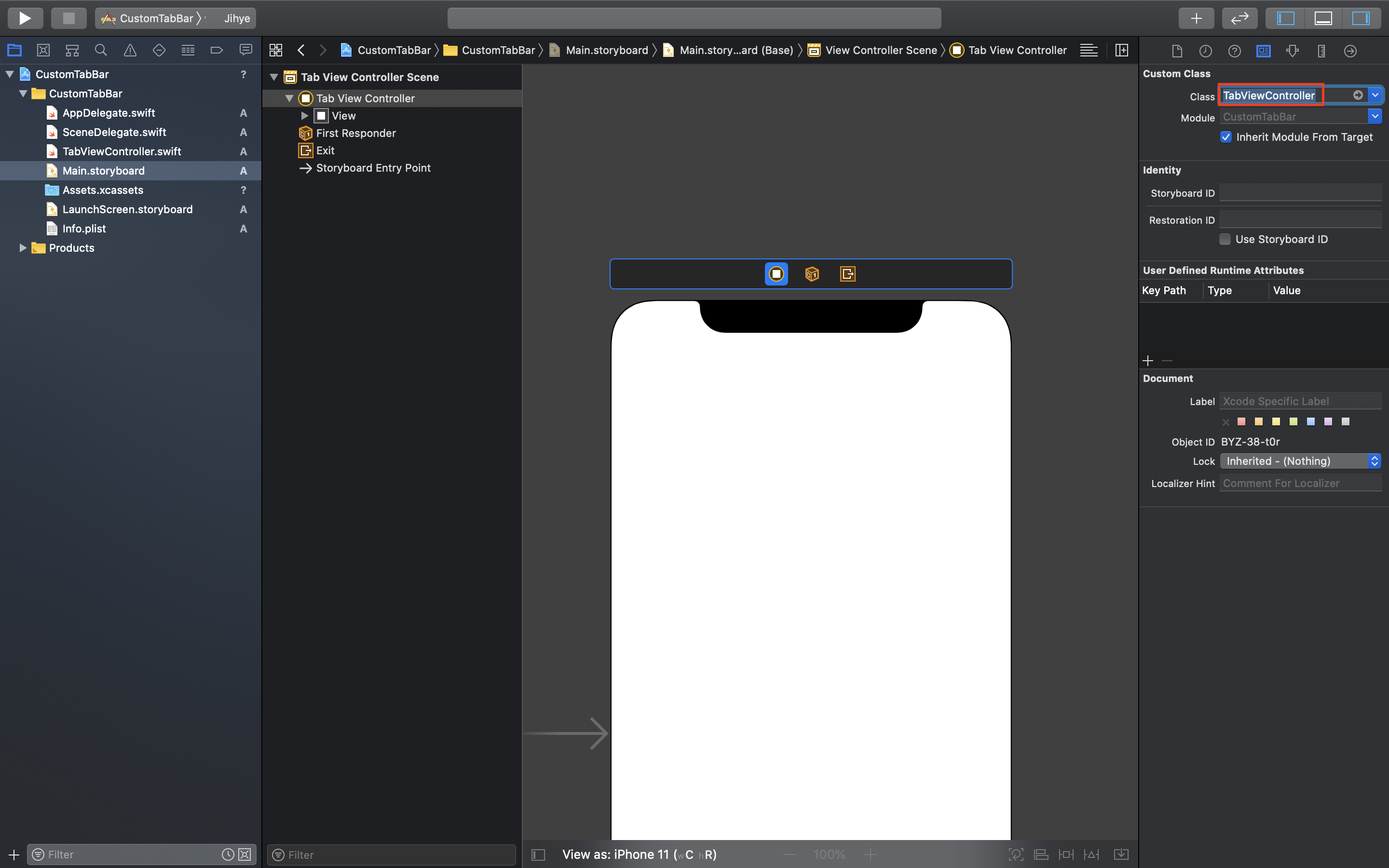The height and width of the screenshot is (868, 1389).
Task: Select TabViewController.swift in the navigator
Action: coord(122,151)
